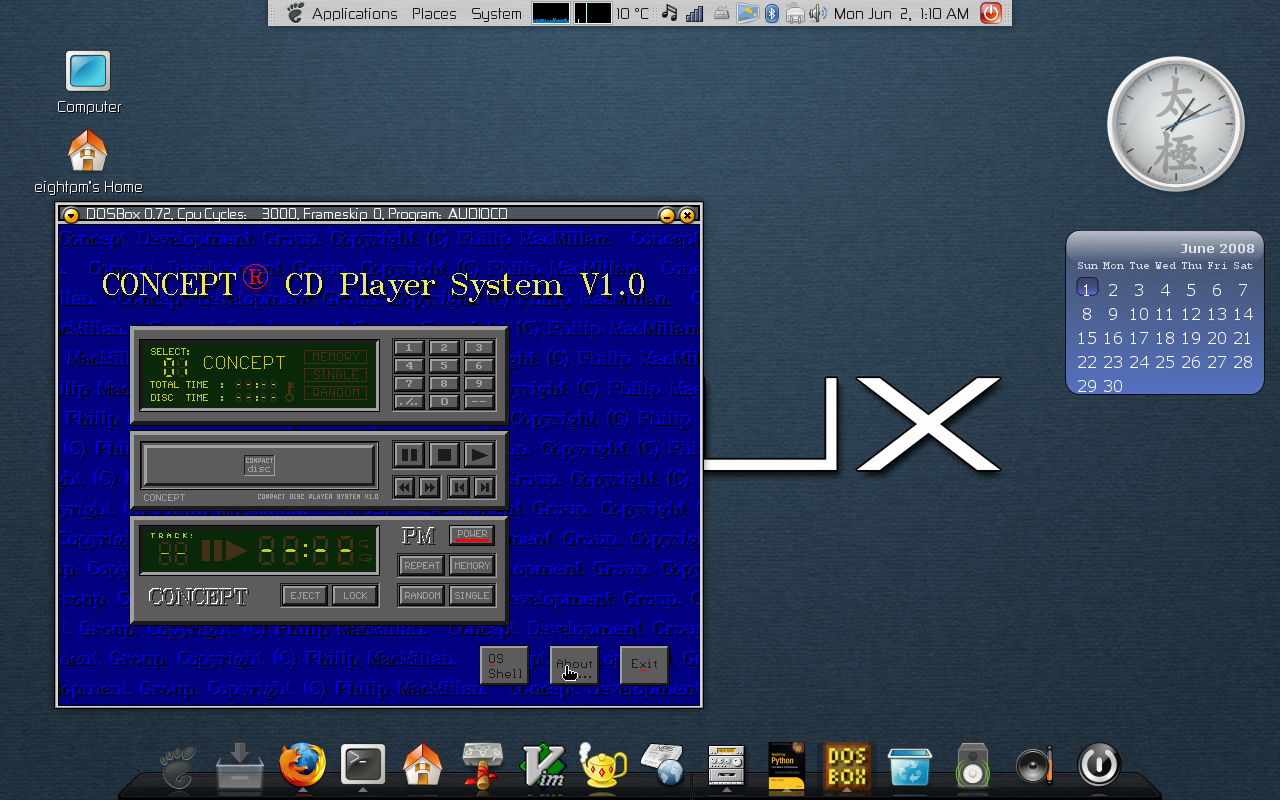This screenshot has height=800, width=1280.
Task: Start CD playback with play button
Action: point(479,455)
